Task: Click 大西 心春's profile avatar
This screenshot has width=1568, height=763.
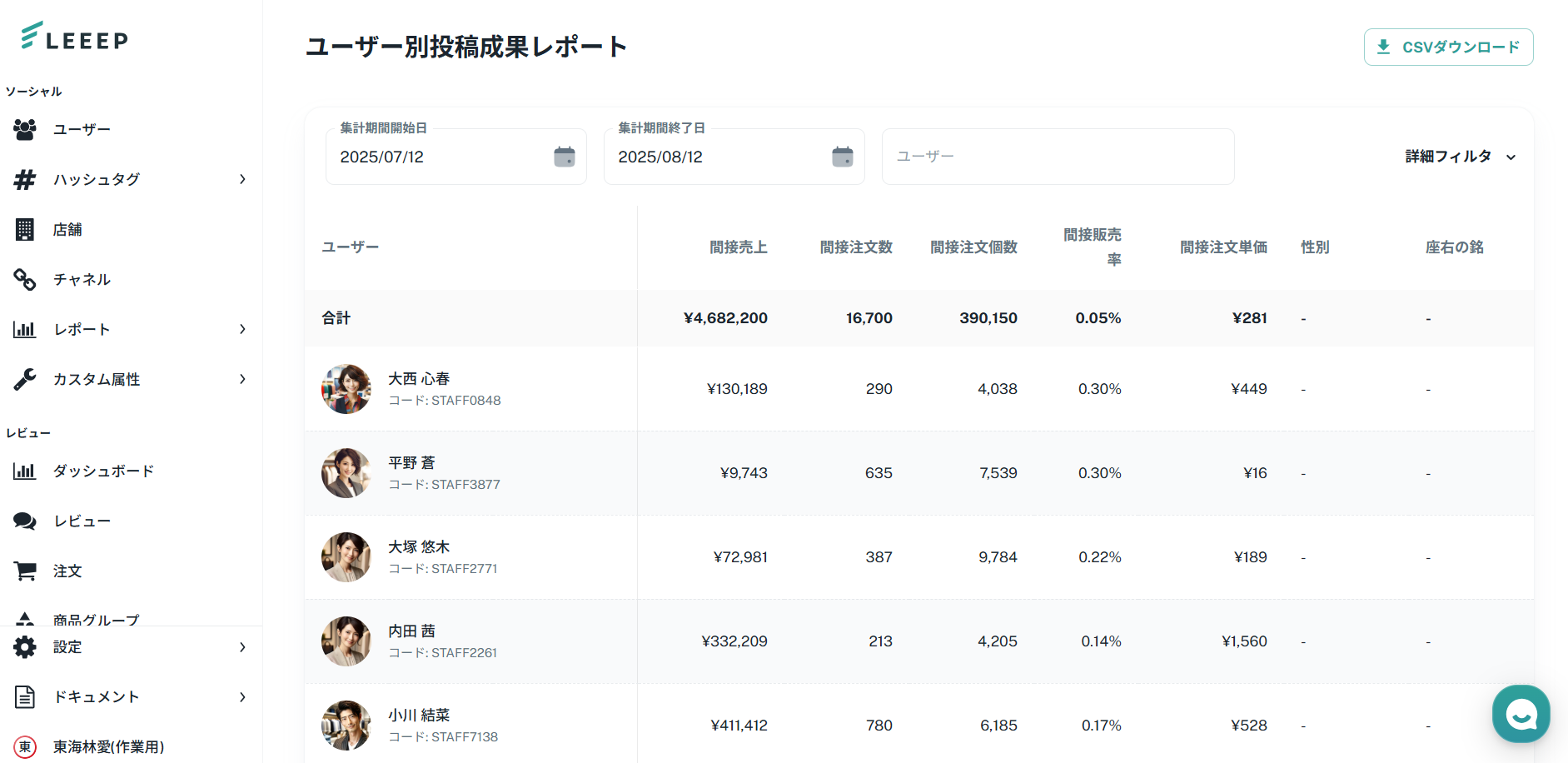Action: (x=346, y=389)
